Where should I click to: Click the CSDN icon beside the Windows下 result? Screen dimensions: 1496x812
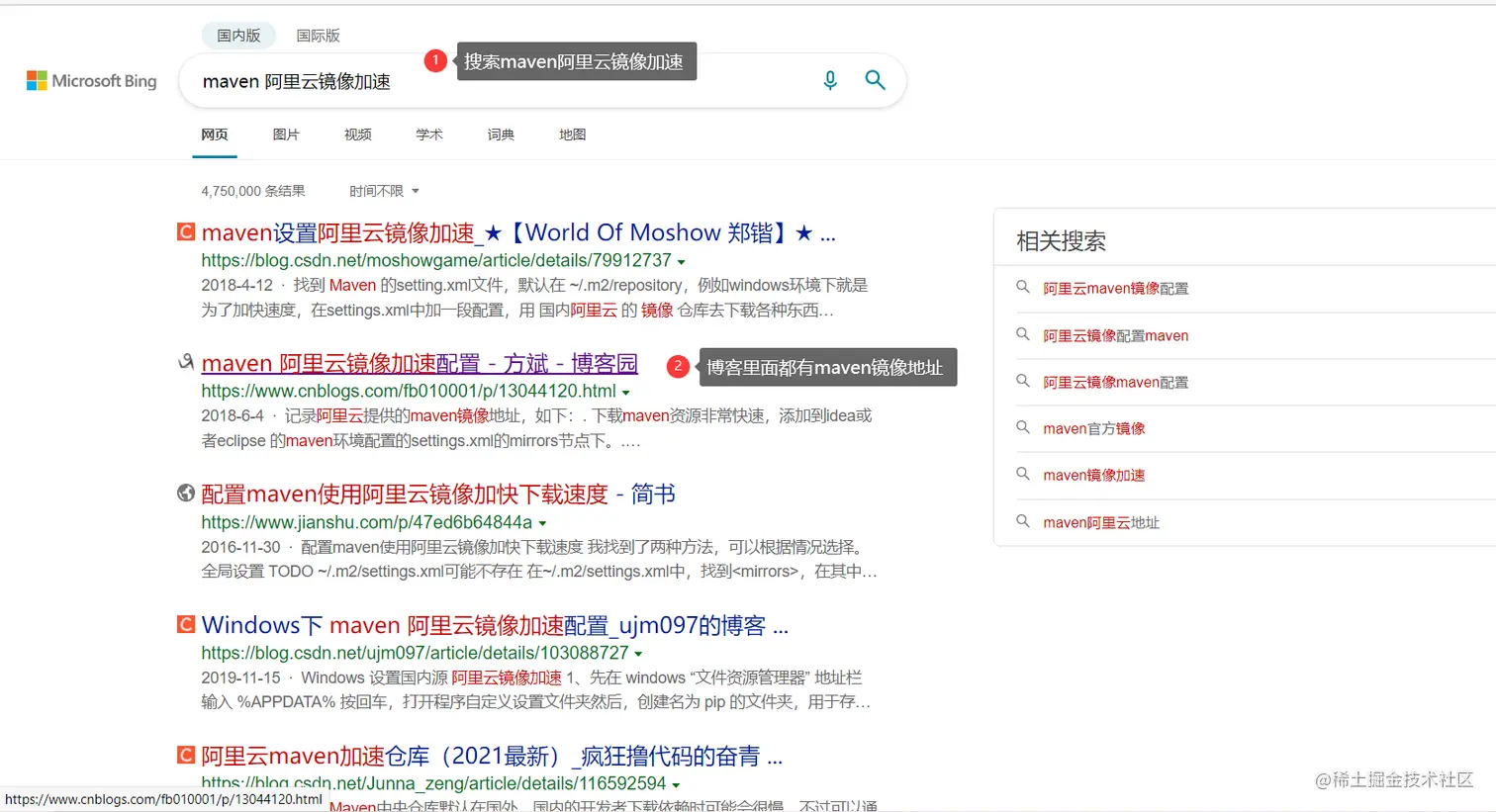185,623
